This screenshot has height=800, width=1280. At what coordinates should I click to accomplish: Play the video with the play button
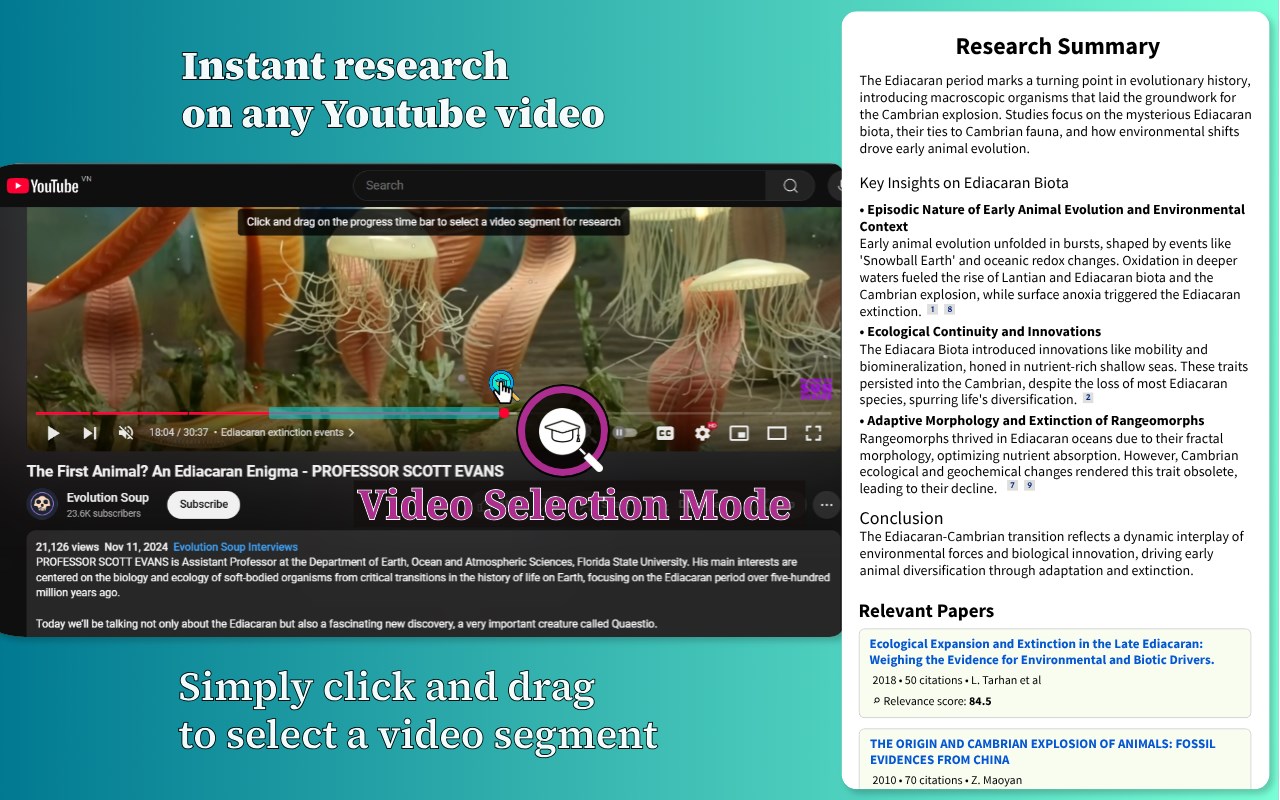point(53,433)
